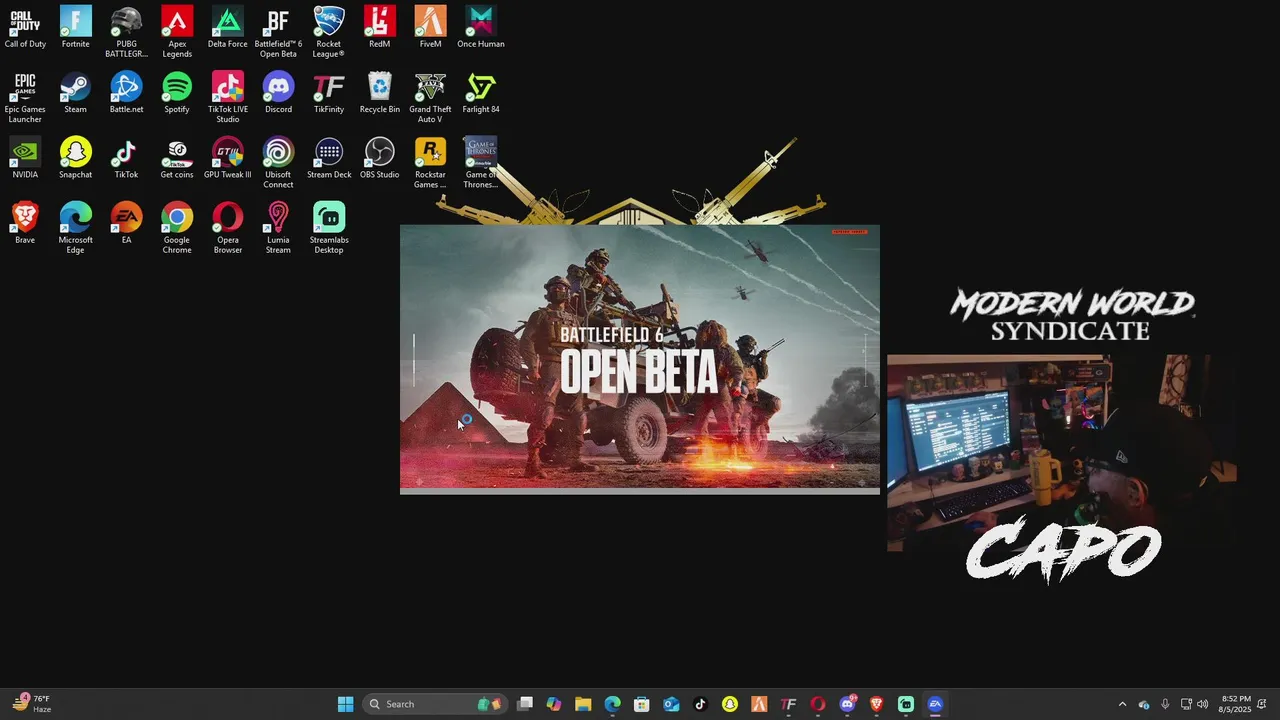Switch to TikFinity in the taskbar
Screen dimensions: 1280x720
[x=788, y=704]
